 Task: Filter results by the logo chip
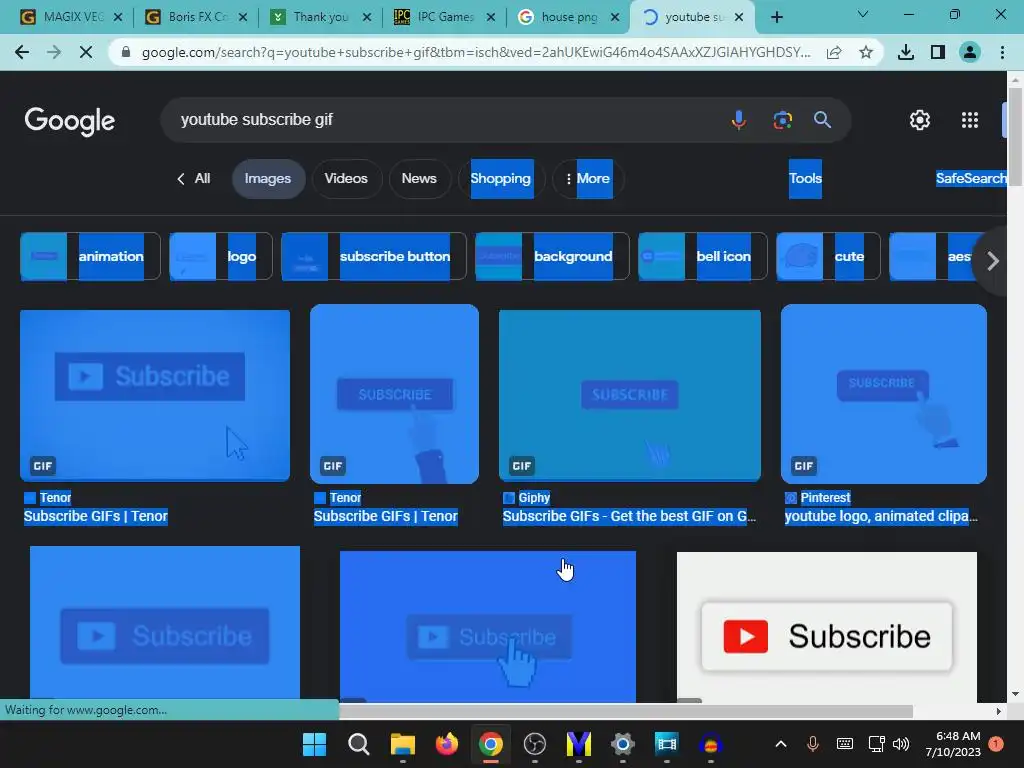pyautogui.click(x=221, y=256)
